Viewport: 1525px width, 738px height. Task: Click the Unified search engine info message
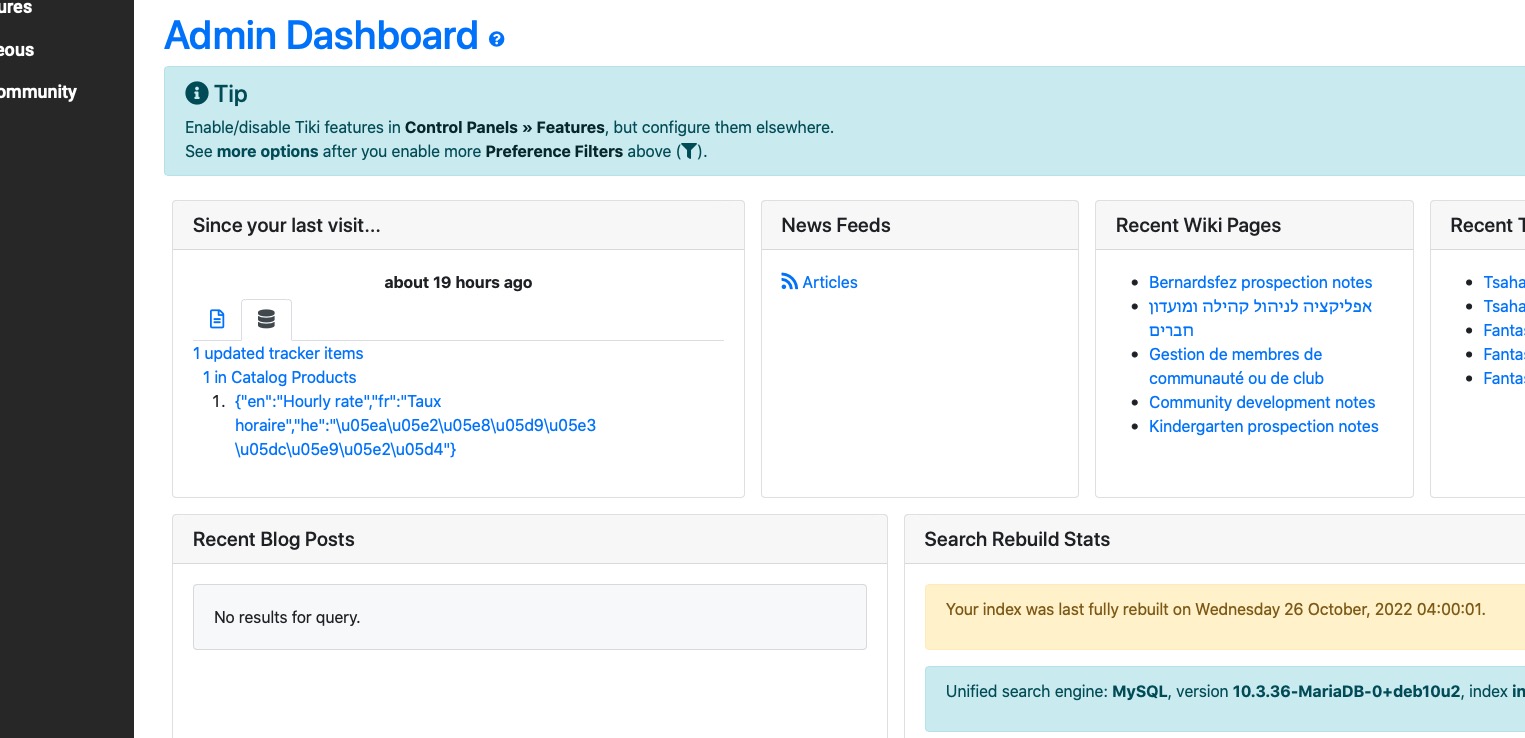point(1225,698)
